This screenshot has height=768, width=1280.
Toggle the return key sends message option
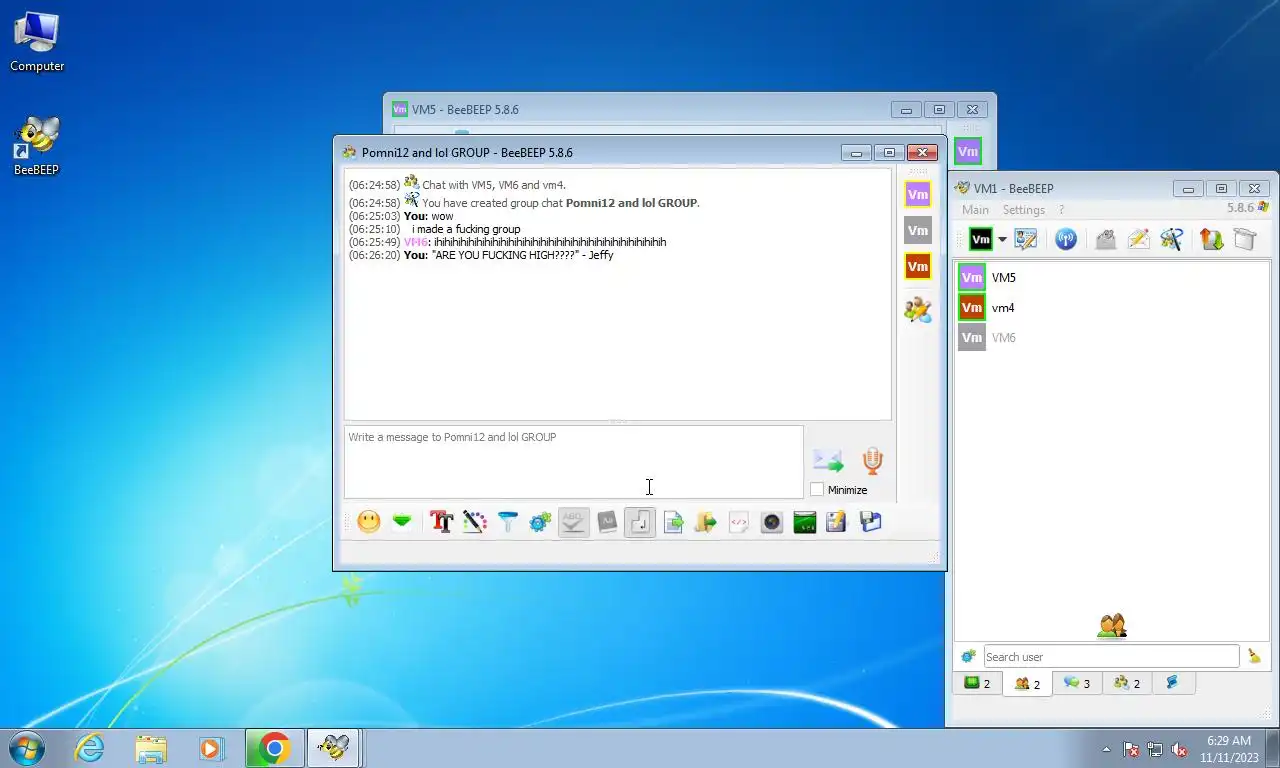[x=640, y=522]
